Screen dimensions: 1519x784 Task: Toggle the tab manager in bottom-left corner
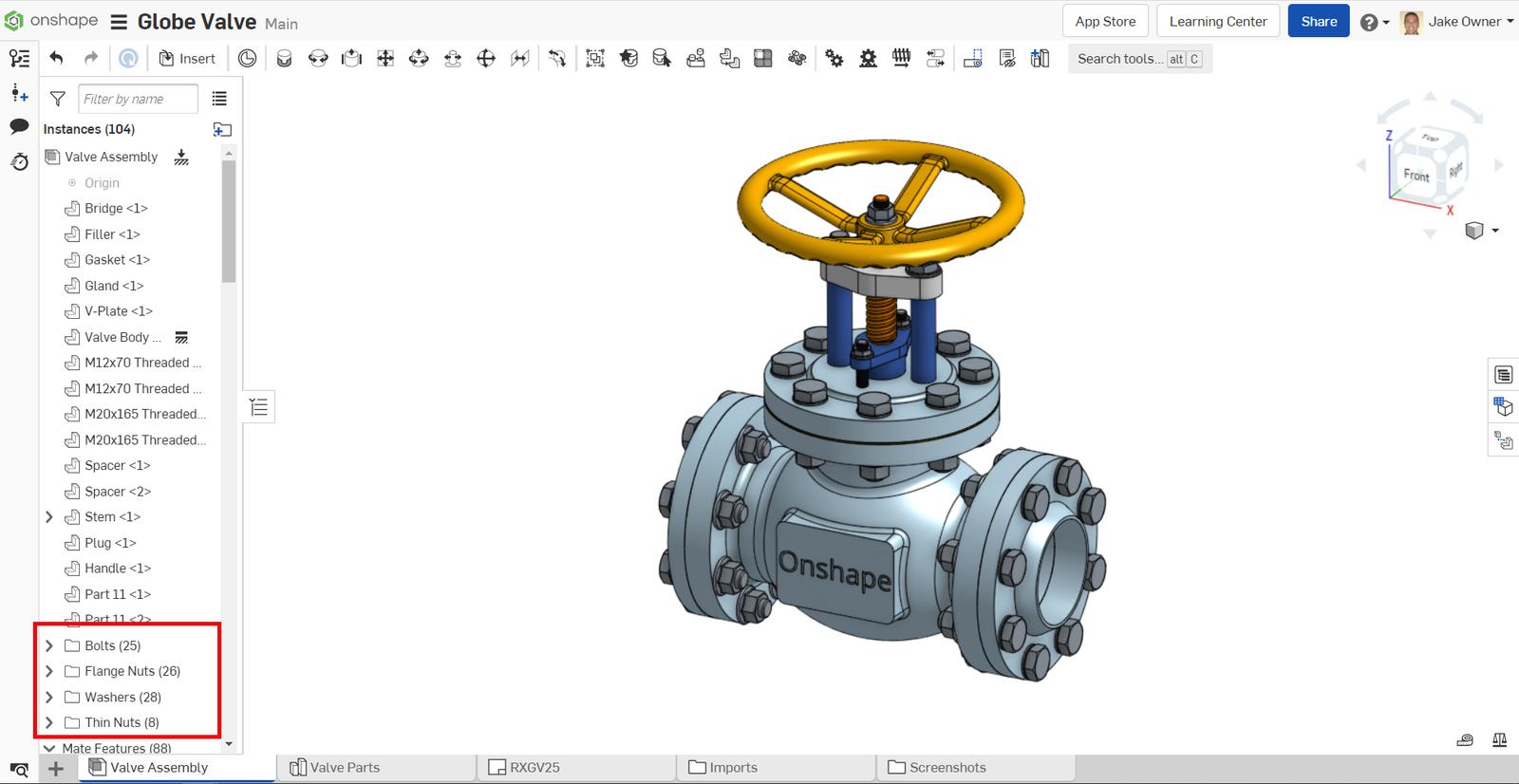point(19,769)
